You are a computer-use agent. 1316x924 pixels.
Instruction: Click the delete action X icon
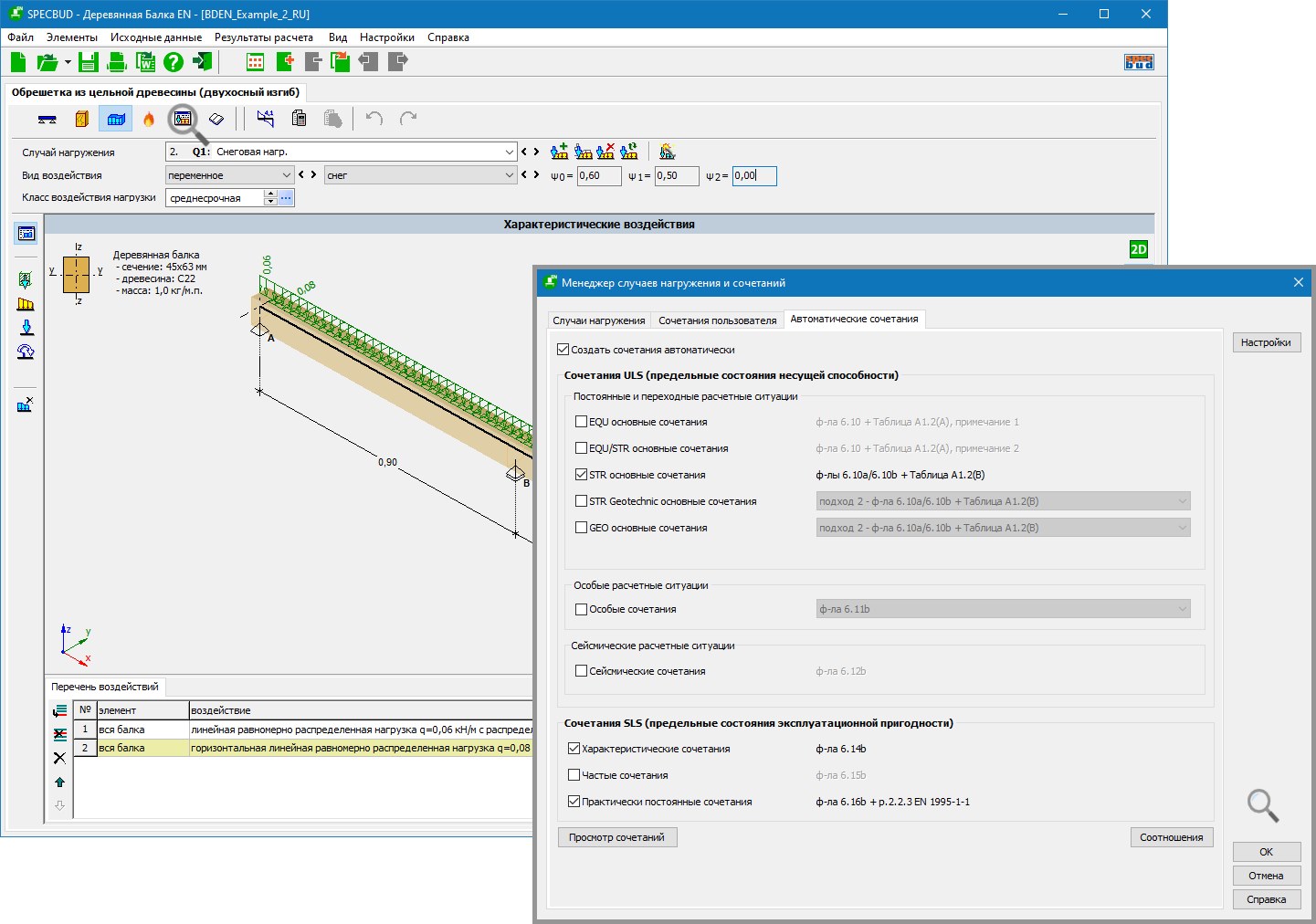60,758
